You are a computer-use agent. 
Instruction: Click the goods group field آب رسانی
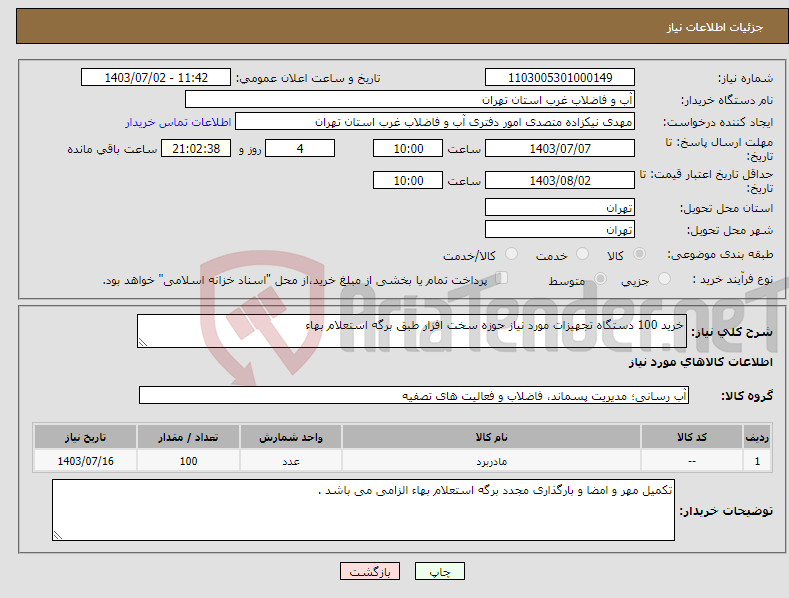[414, 396]
